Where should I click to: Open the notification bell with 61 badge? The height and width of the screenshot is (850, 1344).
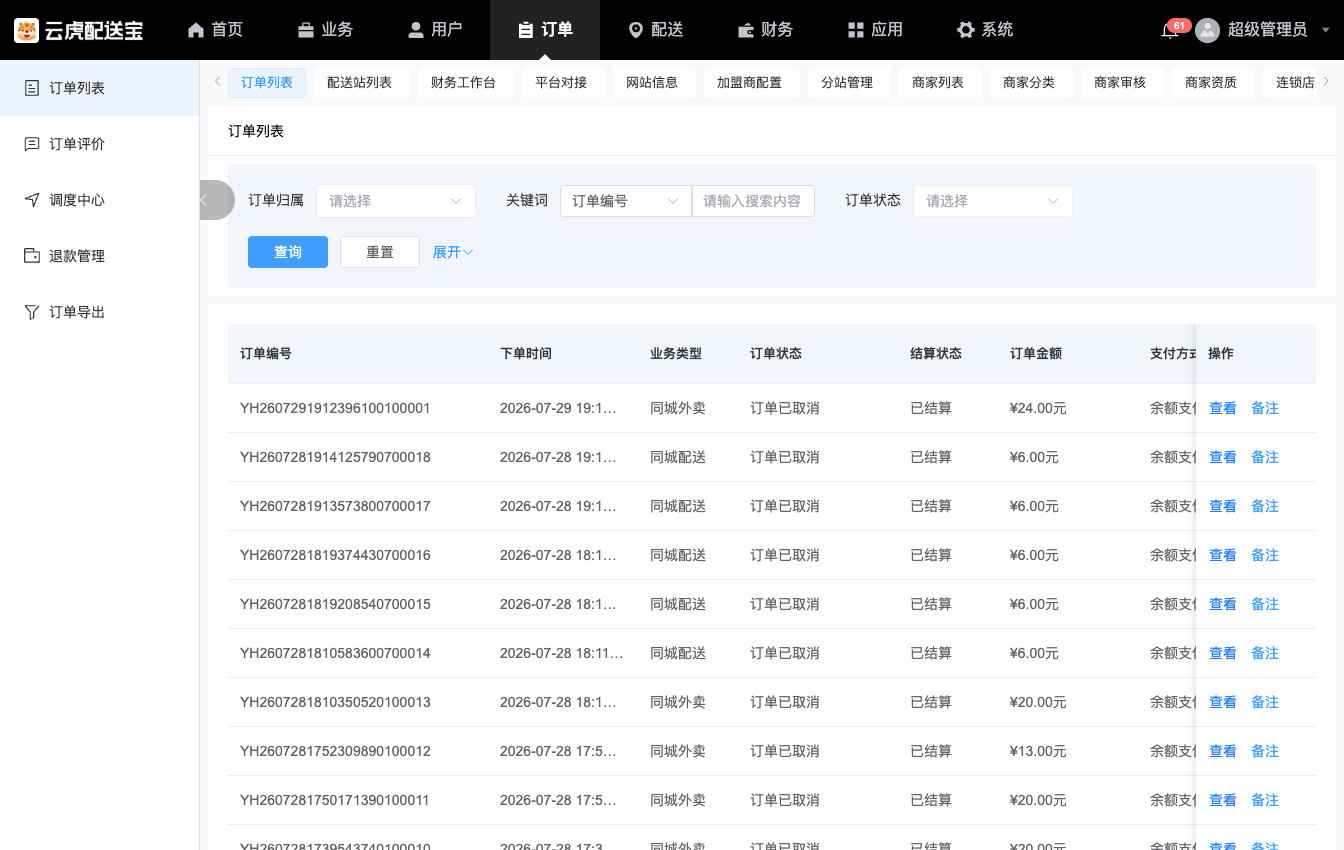(1170, 30)
